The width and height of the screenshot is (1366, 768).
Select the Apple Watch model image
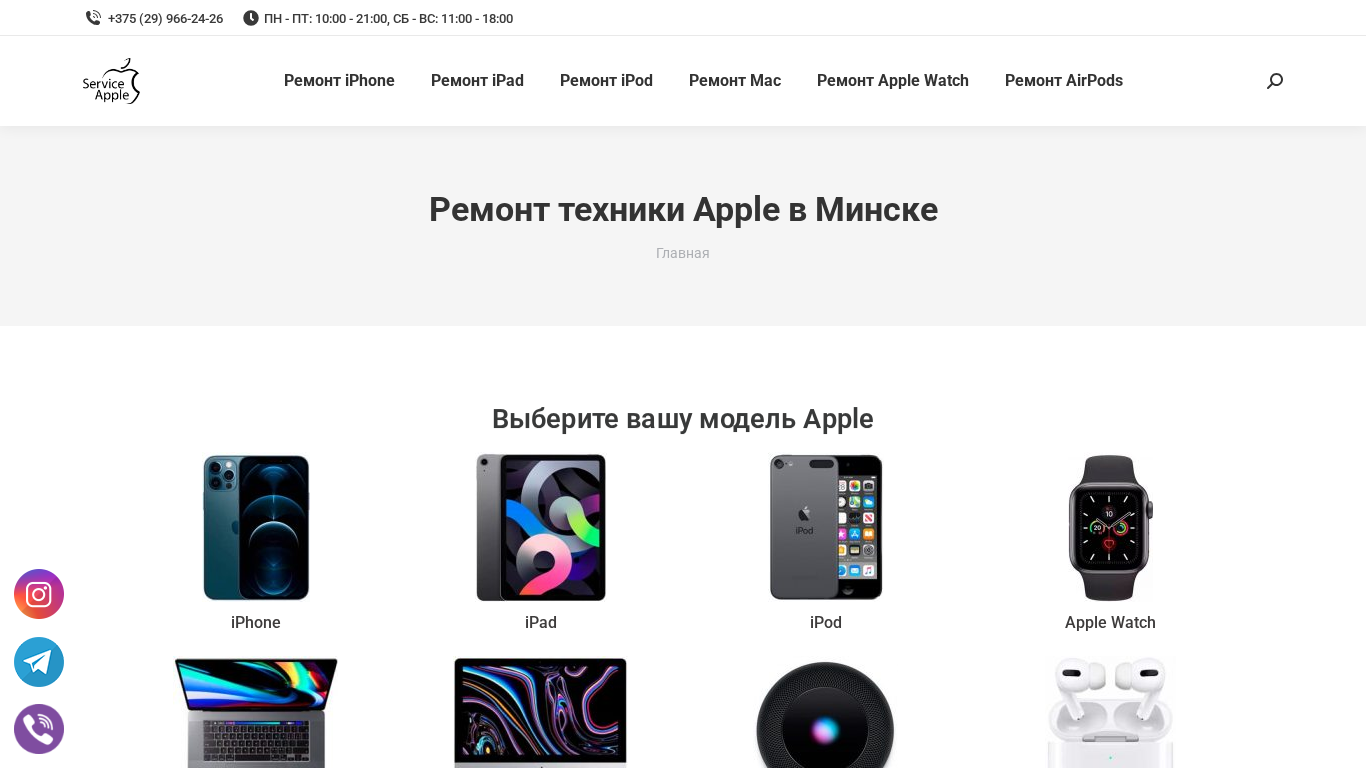[x=1110, y=527]
